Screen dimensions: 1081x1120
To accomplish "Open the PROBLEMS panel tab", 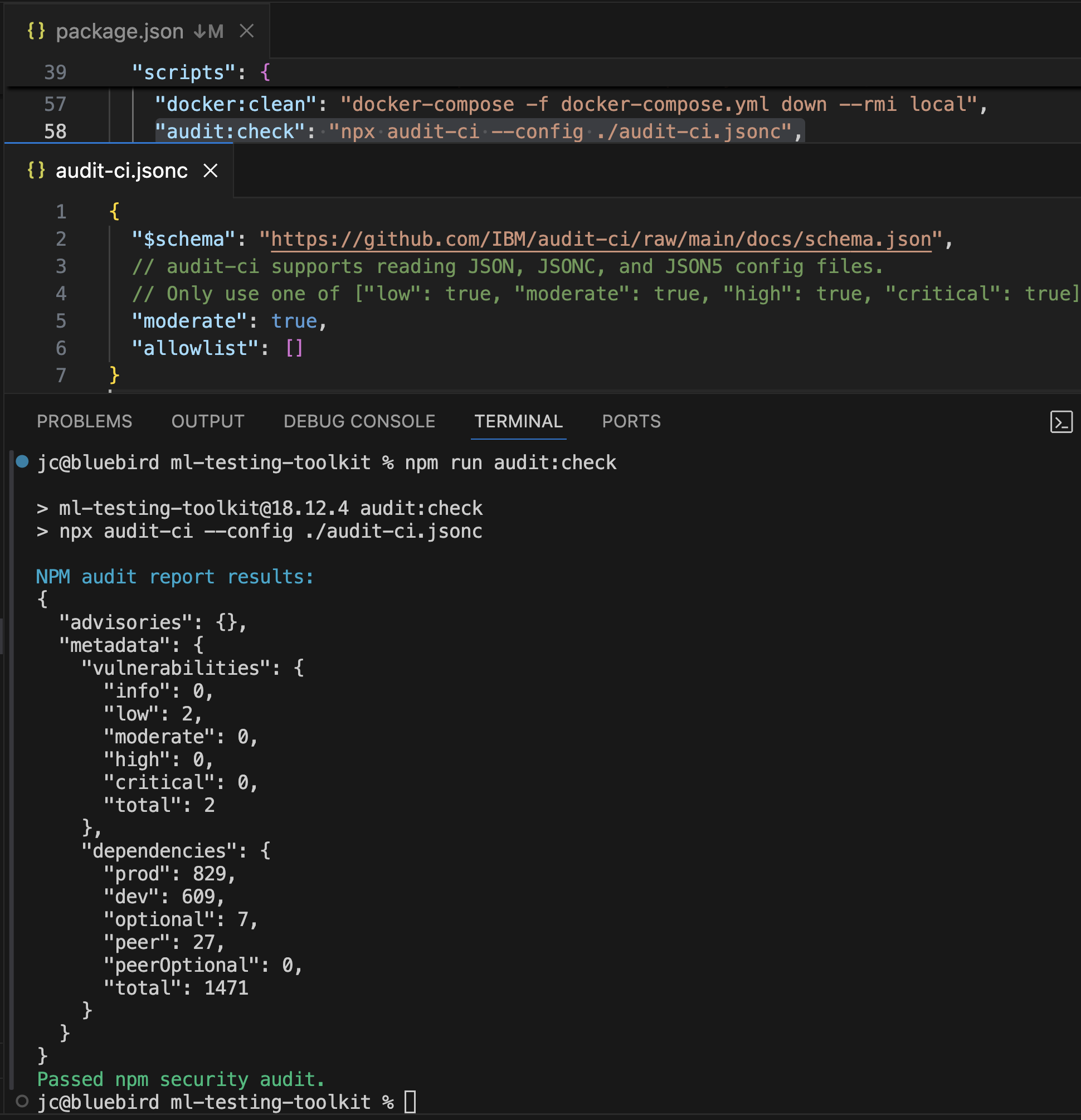I will tap(85, 421).
